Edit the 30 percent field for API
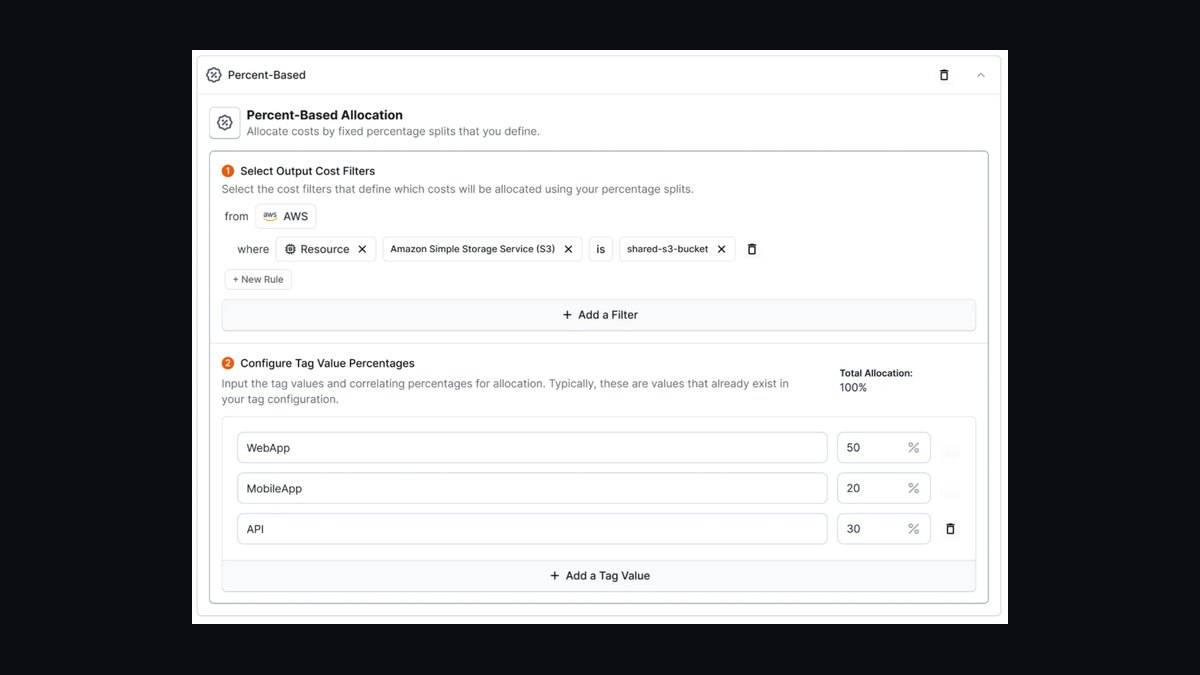This screenshot has width=1200, height=675. (883, 529)
